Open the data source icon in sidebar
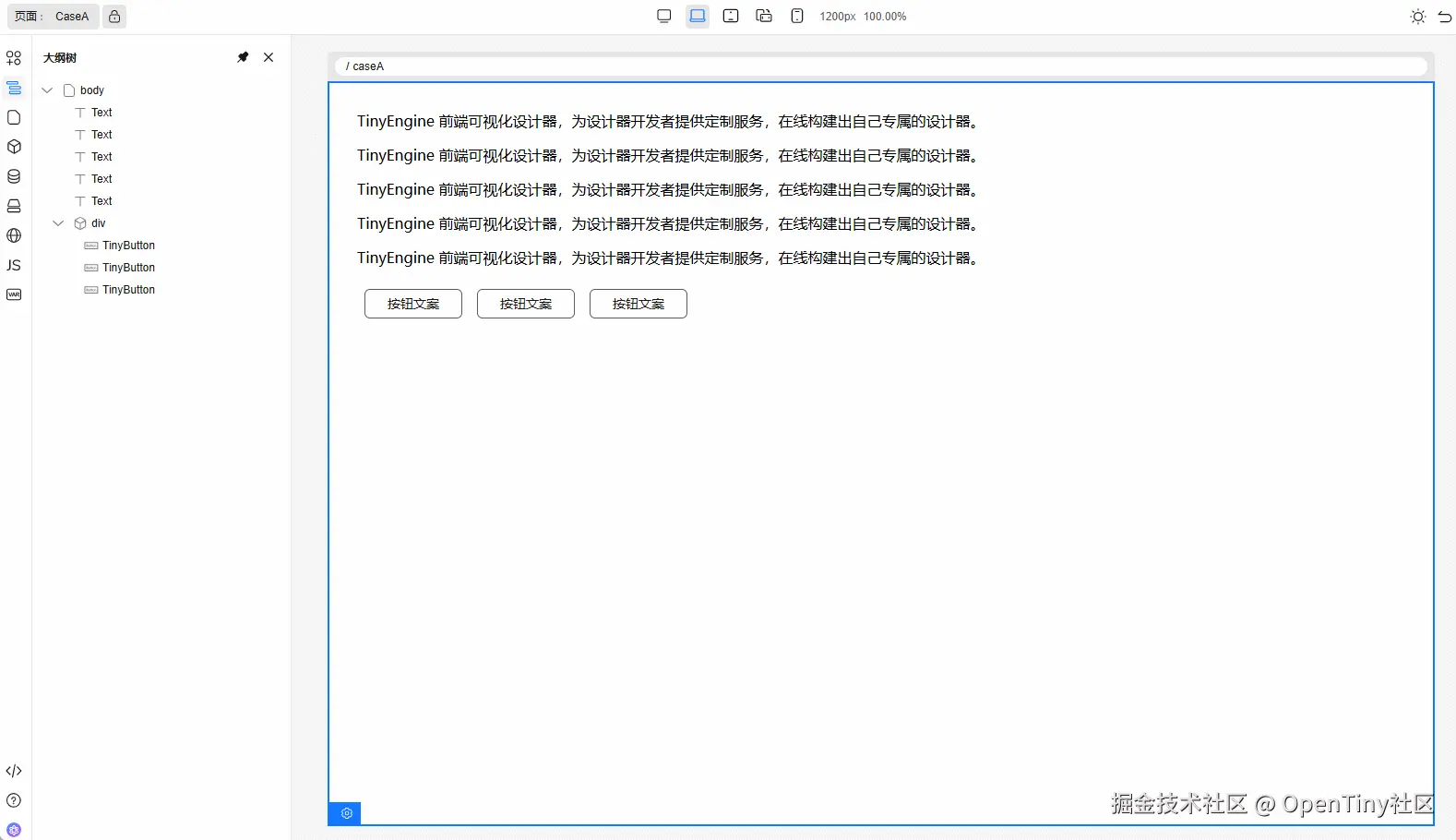 (14, 176)
